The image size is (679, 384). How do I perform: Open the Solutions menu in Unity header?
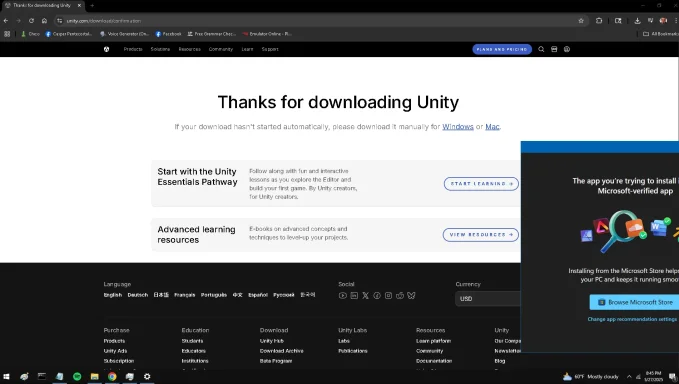coord(160,49)
